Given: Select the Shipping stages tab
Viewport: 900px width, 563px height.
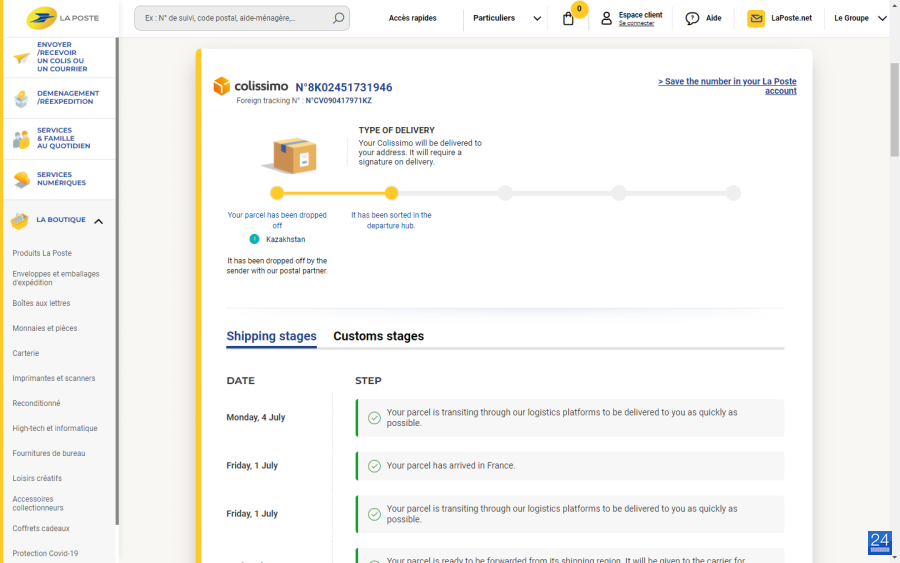Looking at the screenshot, I should [271, 336].
